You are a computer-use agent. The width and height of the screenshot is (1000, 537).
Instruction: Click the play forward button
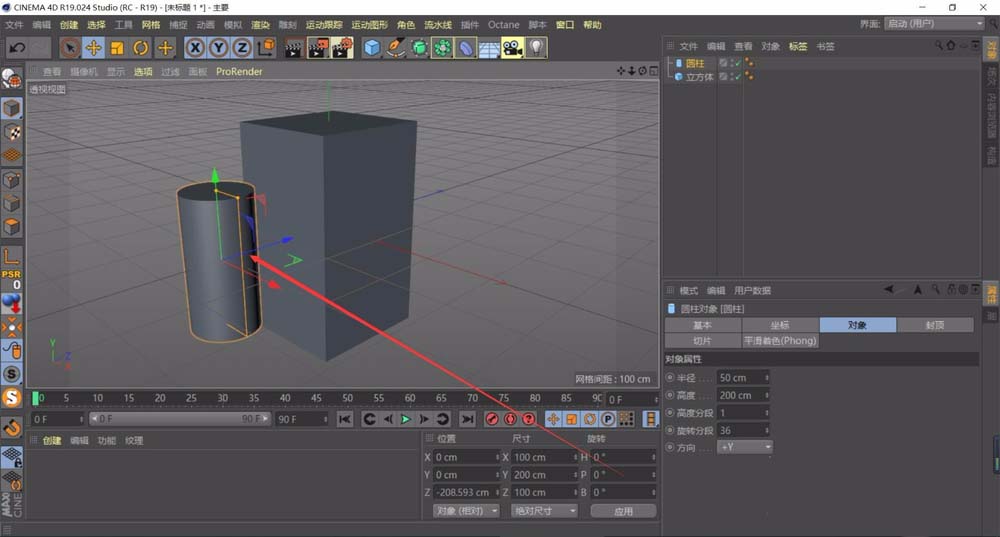point(406,419)
